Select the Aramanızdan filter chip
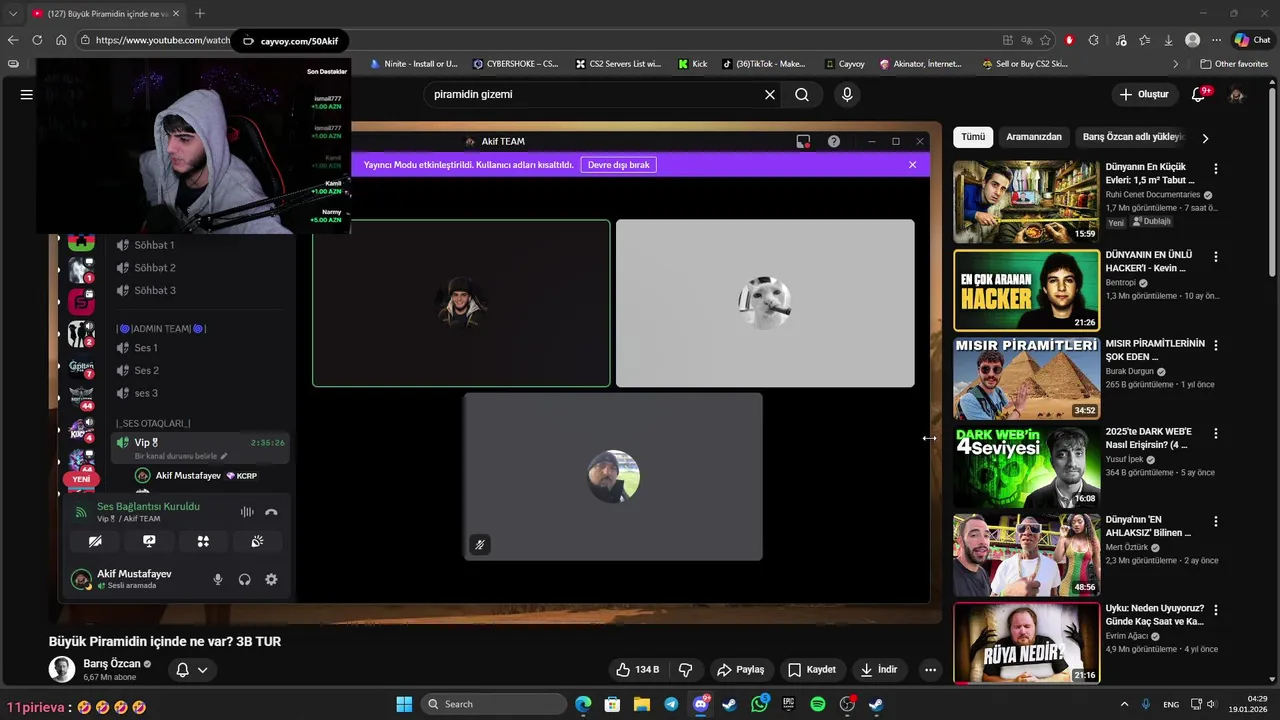1280x720 pixels. click(x=1033, y=137)
